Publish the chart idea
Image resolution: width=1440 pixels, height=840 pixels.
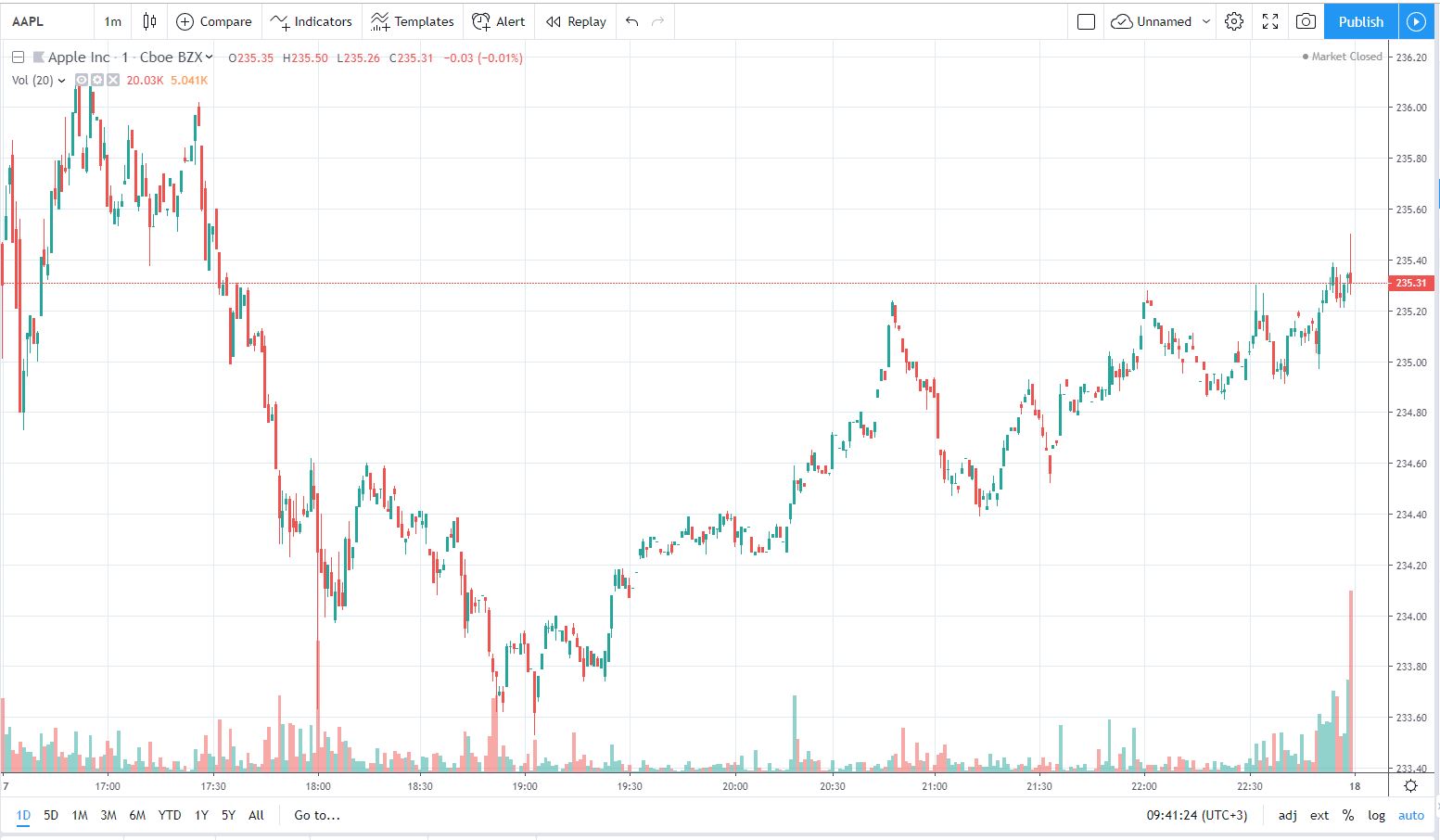click(x=1360, y=21)
